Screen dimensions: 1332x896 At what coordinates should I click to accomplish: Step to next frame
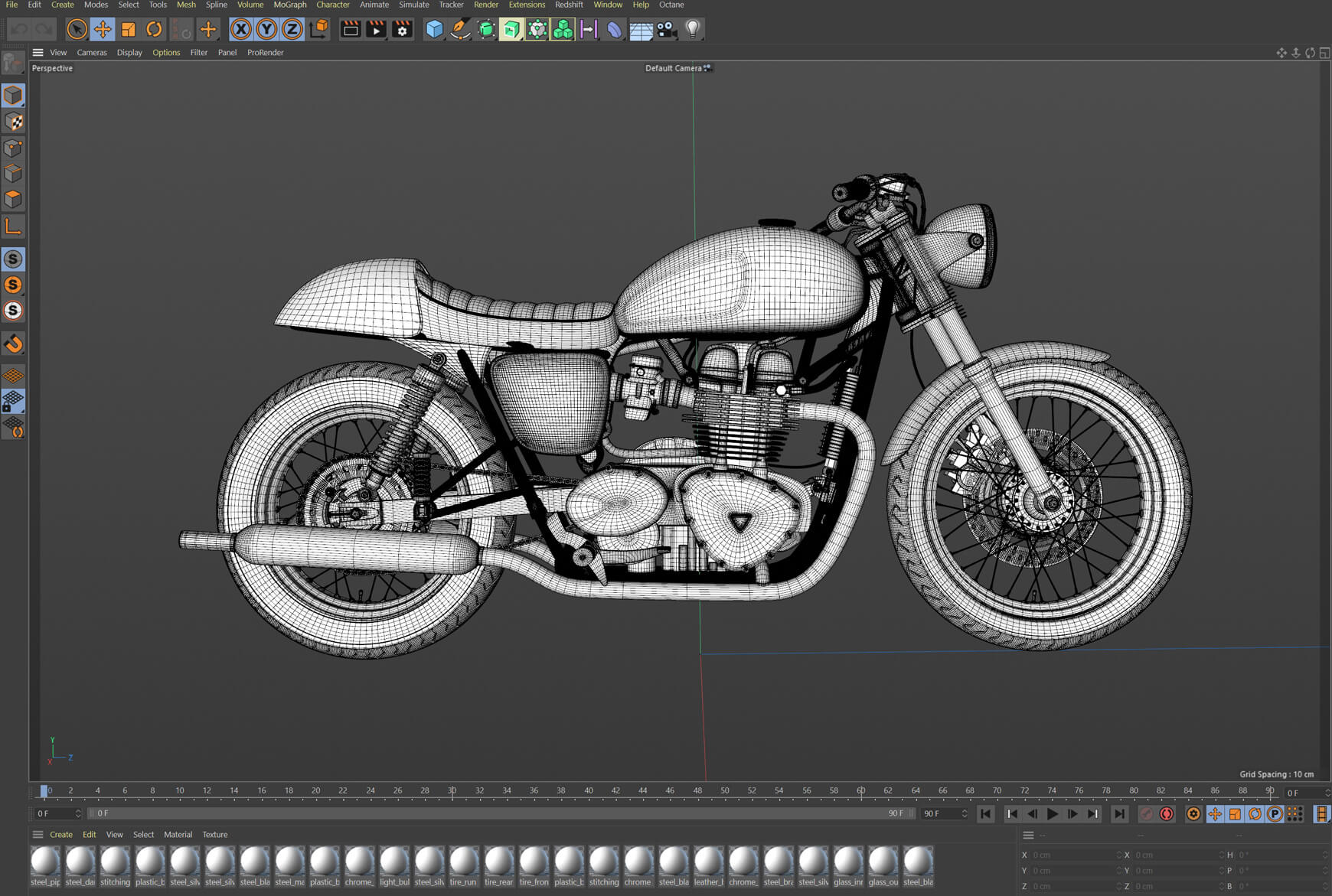1072,813
